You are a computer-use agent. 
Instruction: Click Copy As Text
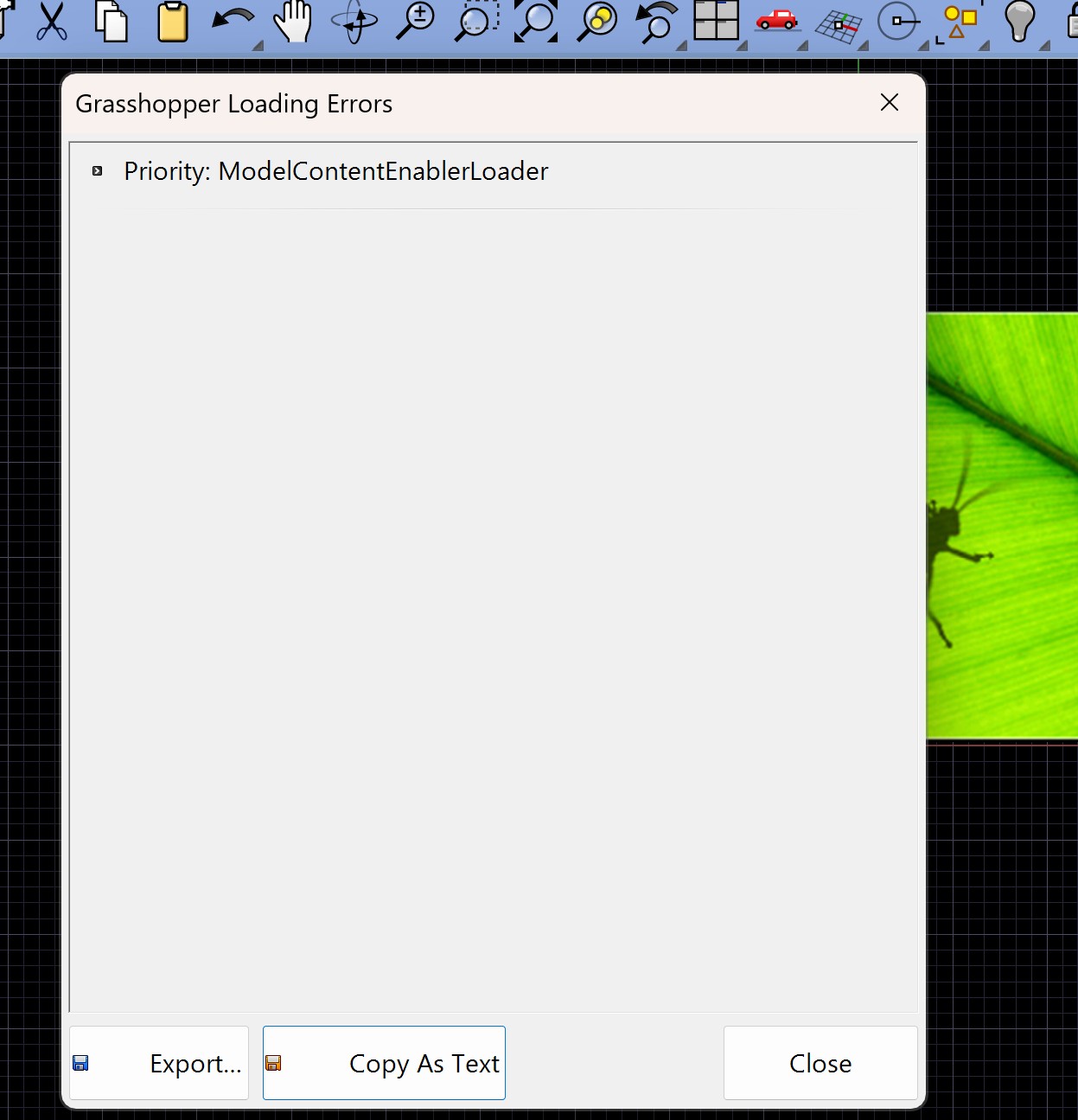pos(384,1063)
